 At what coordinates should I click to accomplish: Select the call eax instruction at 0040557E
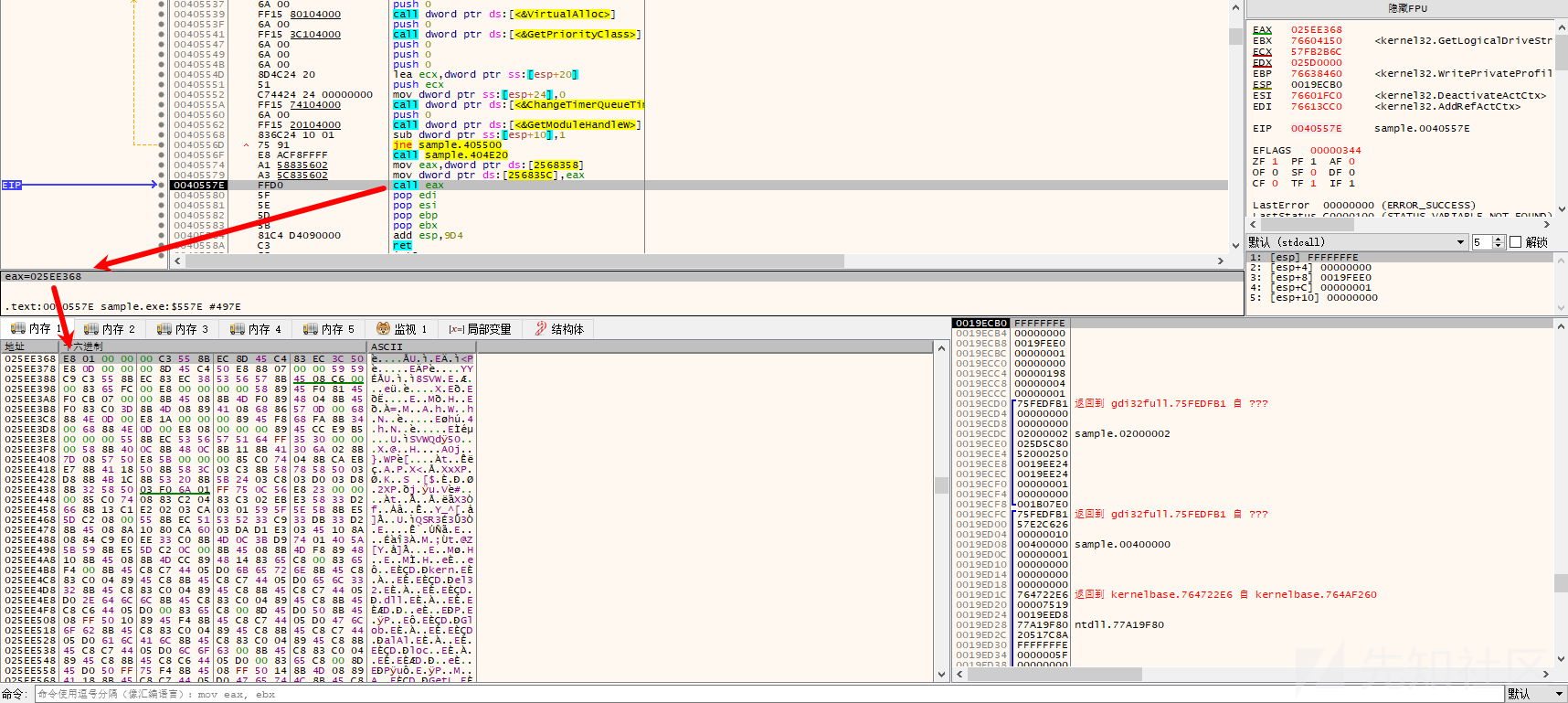point(699,186)
